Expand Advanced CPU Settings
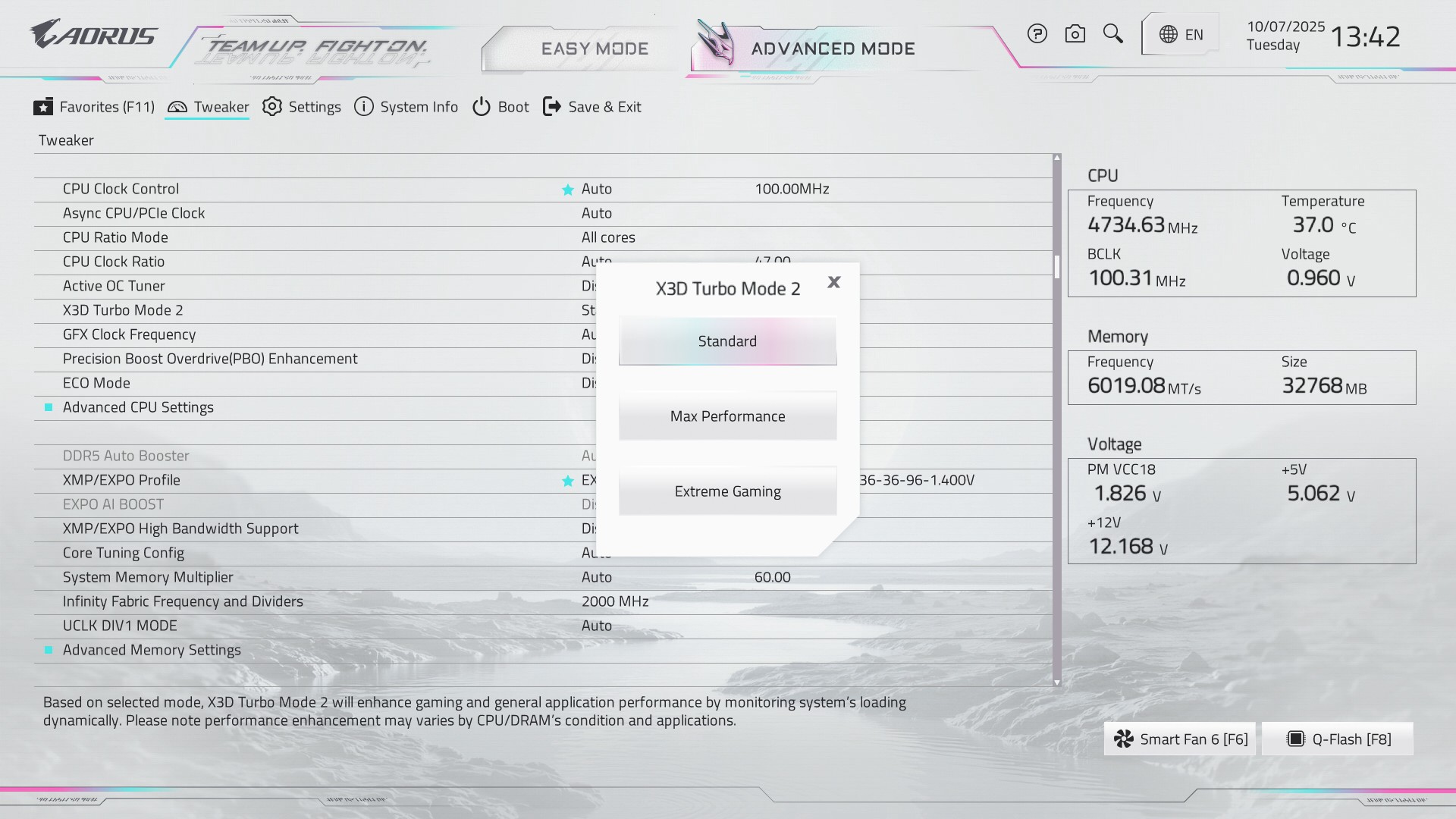 point(138,407)
